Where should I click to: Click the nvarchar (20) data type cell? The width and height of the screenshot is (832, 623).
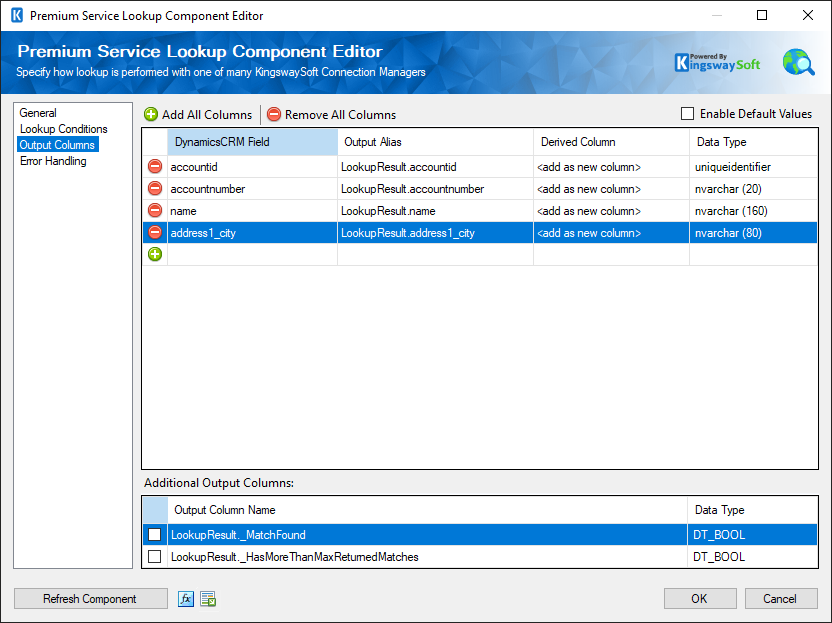[753, 189]
